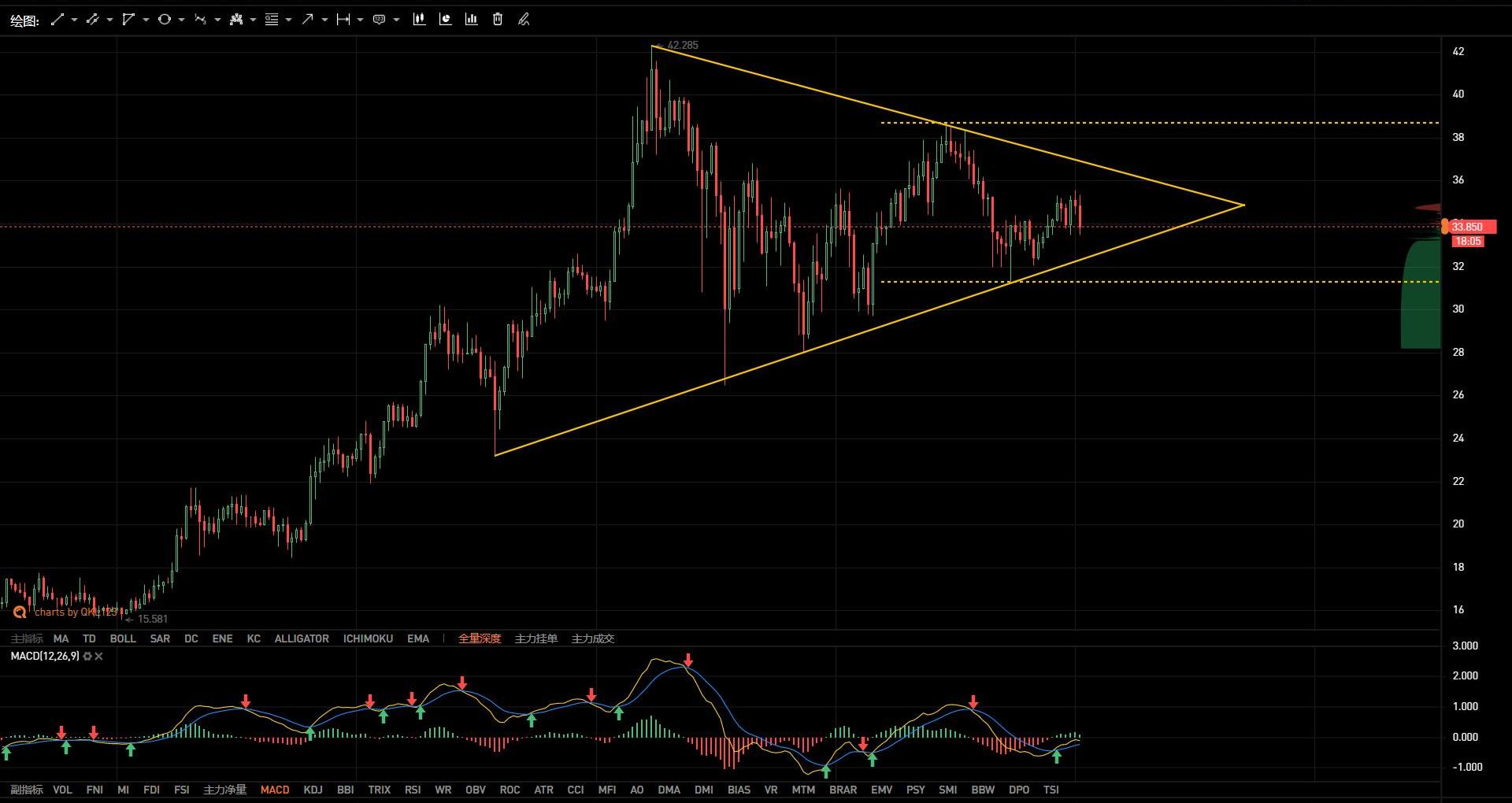Switch sub-indicator to KDJ

313,790
